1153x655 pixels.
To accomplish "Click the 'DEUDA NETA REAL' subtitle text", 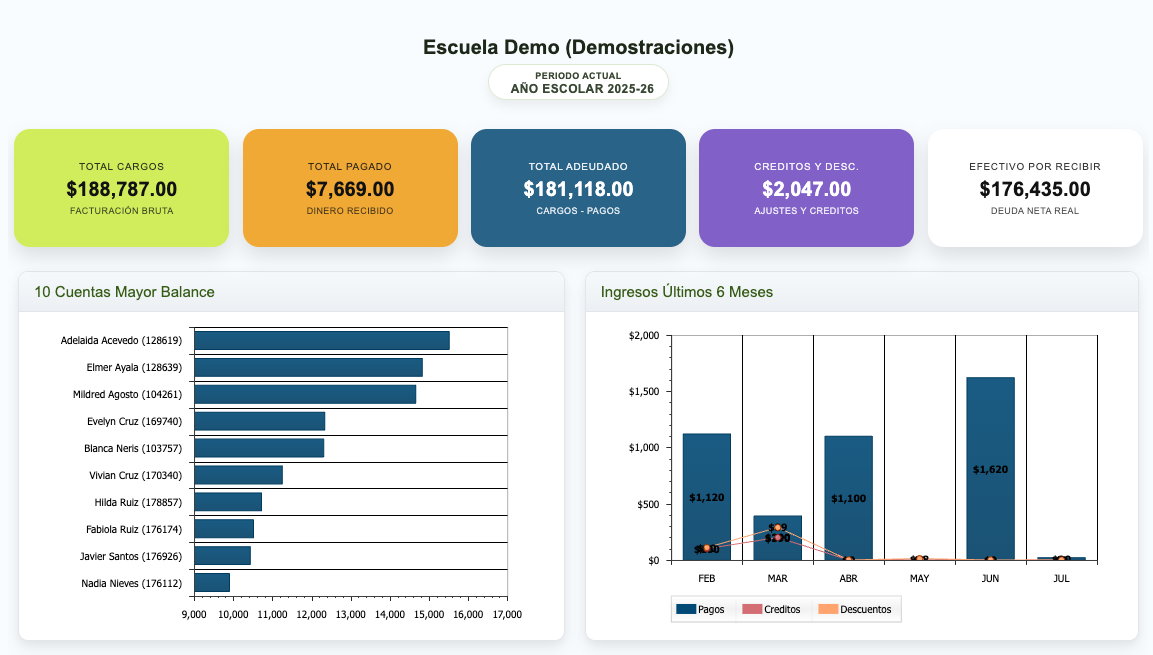I will click(x=1035, y=211).
